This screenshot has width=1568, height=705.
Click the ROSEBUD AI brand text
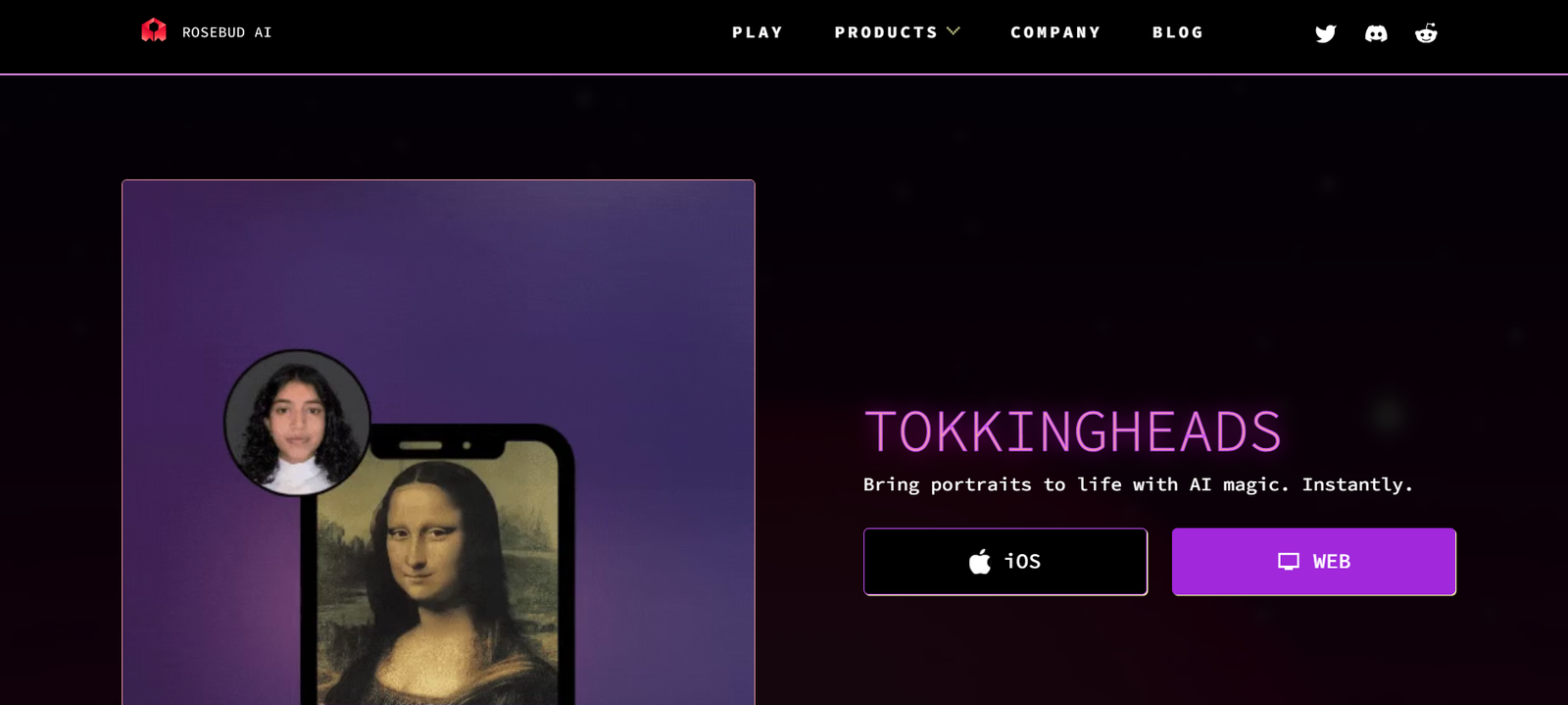pyautogui.click(x=227, y=32)
